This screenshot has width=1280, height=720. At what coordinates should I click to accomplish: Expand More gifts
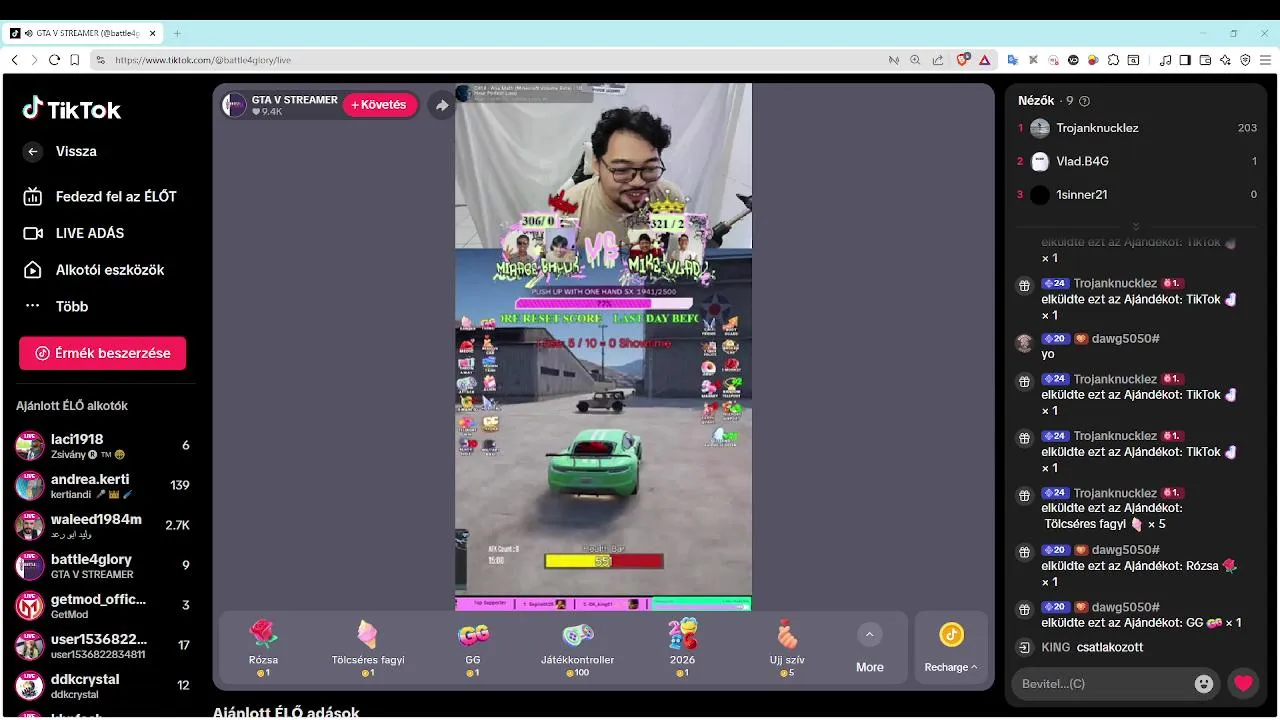pos(870,648)
